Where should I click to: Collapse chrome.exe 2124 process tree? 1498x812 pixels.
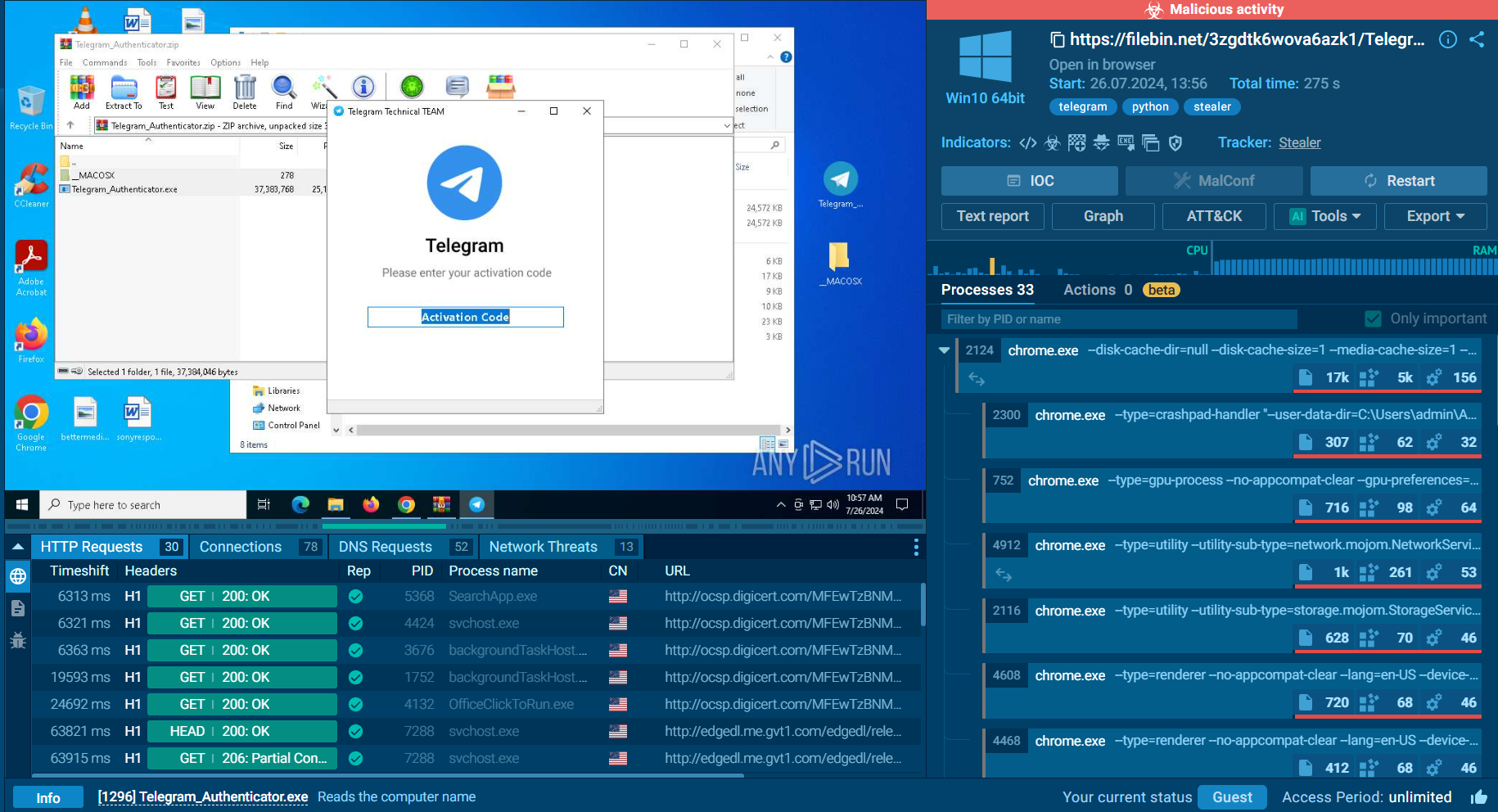click(x=944, y=350)
